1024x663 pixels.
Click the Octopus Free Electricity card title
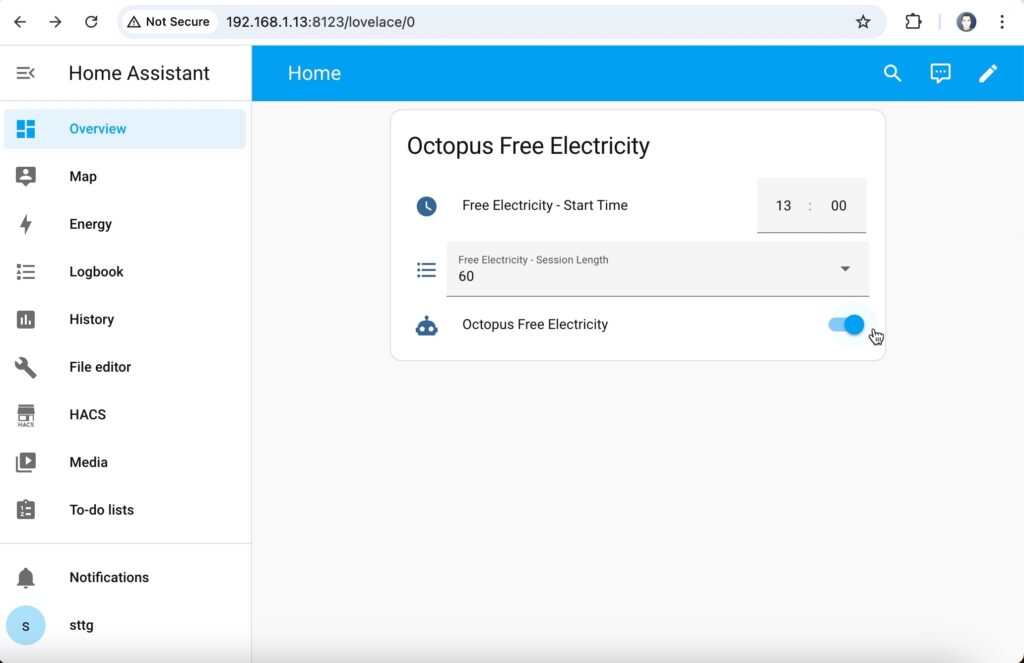click(x=528, y=146)
